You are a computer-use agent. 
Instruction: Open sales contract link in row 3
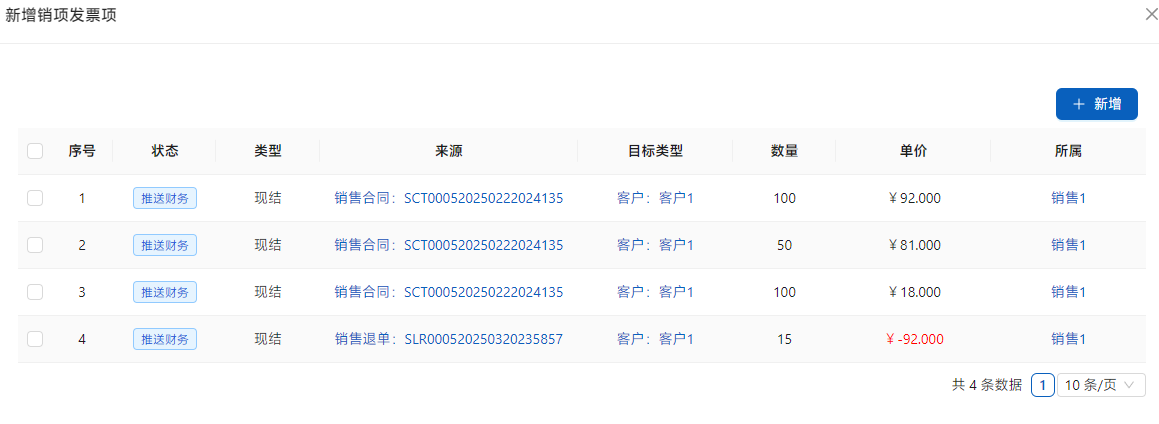[x=449, y=292]
